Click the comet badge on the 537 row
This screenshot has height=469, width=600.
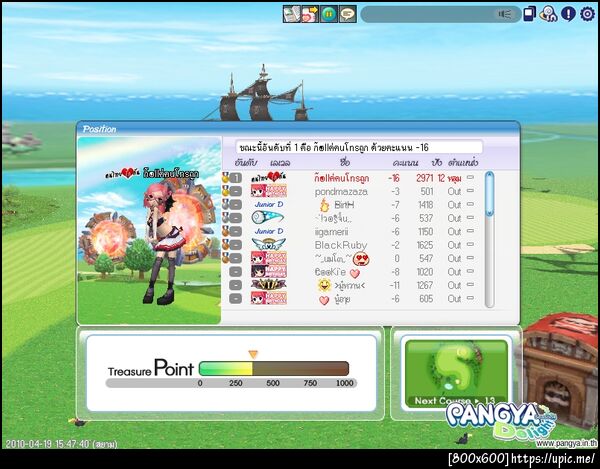(x=267, y=218)
